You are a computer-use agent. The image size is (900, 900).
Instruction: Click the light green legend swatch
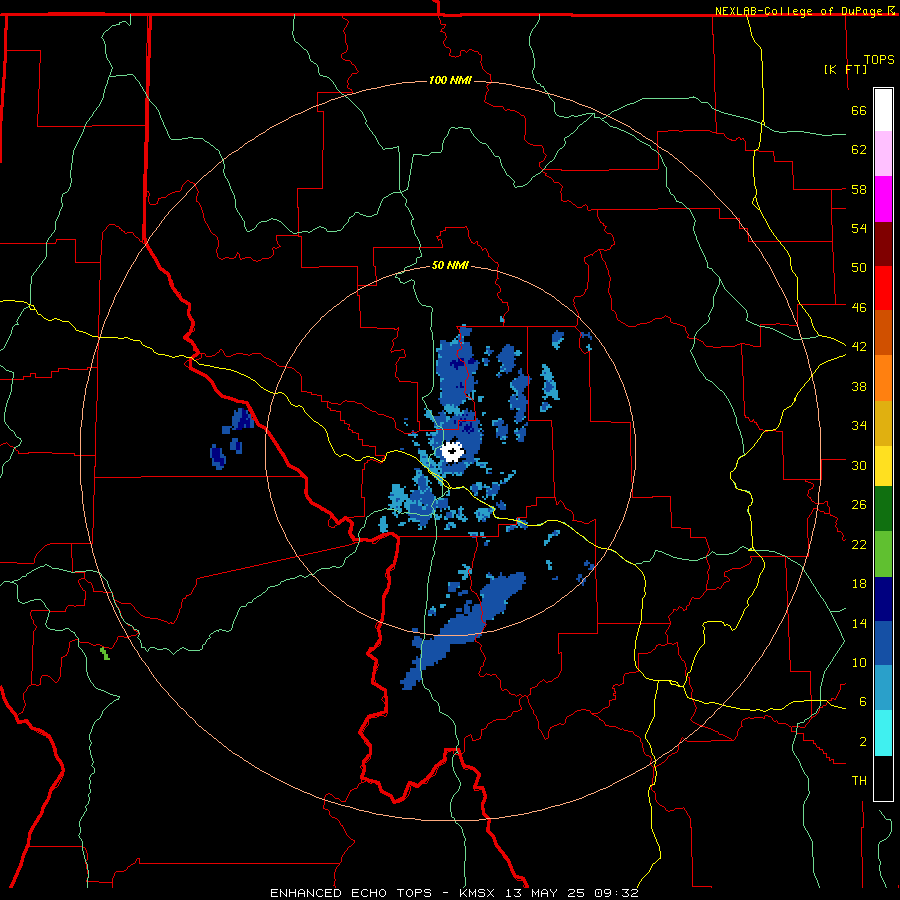pyautogui.click(x=883, y=554)
